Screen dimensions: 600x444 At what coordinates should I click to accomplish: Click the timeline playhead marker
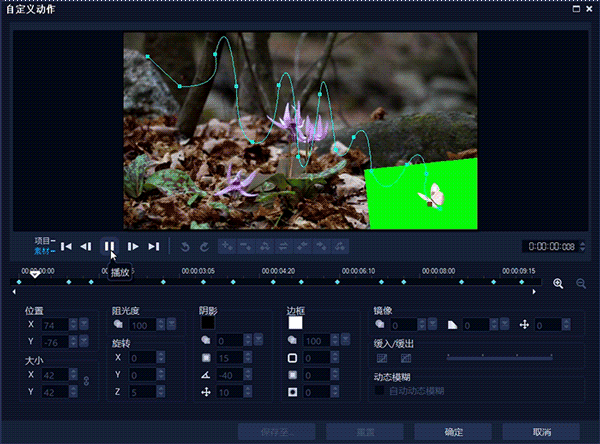point(35,274)
